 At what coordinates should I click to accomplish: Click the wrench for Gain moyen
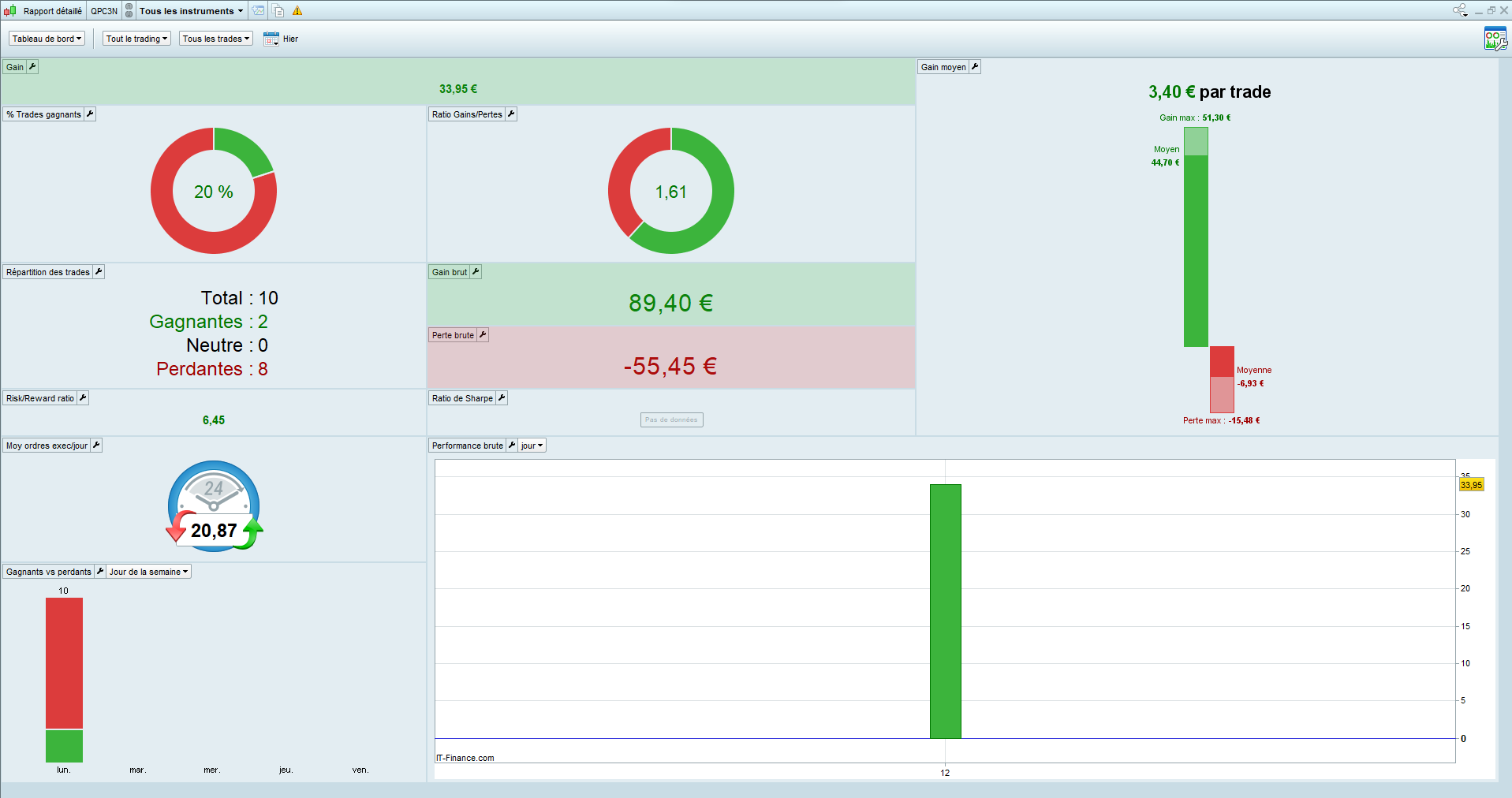pyautogui.click(x=975, y=67)
